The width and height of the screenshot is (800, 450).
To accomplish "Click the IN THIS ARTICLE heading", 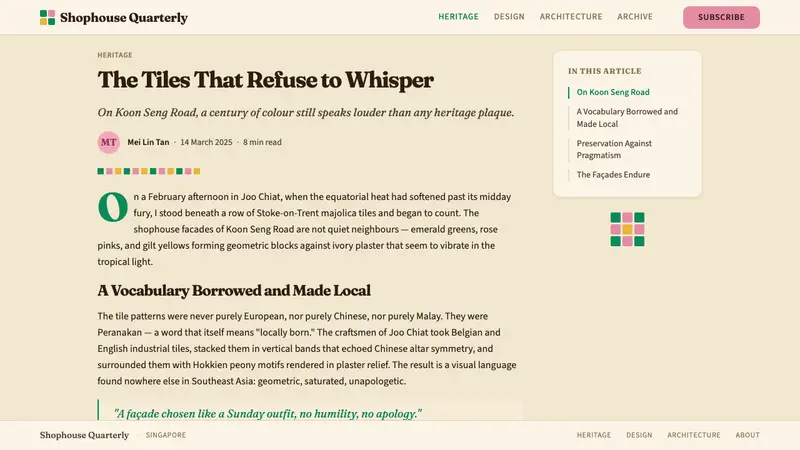I will tap(605, 71).
